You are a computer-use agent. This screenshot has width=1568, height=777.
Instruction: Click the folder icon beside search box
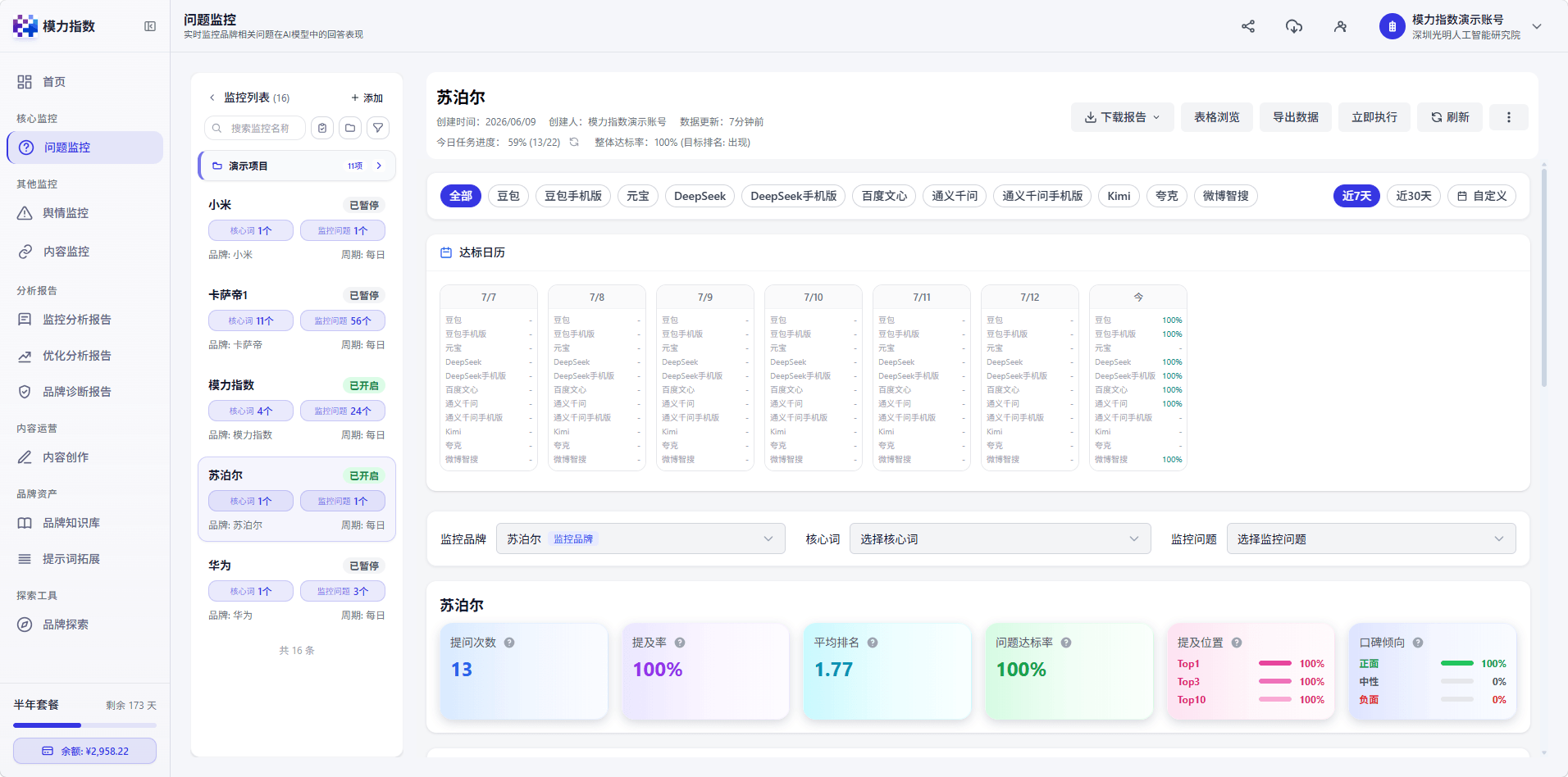pyautogui.click(x=350, y=128)
